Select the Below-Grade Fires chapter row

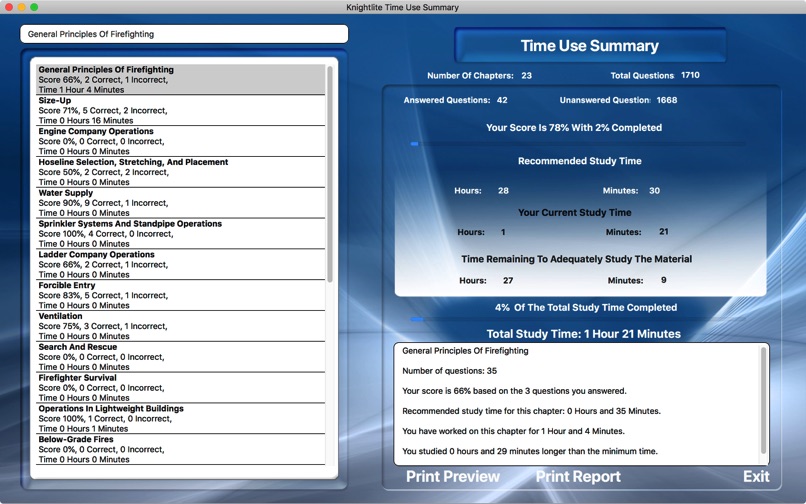180,449
